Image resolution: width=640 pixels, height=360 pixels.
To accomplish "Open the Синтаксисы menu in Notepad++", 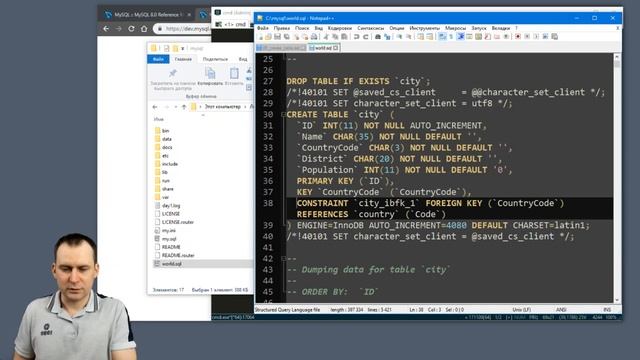I will (x=371, y=28).
